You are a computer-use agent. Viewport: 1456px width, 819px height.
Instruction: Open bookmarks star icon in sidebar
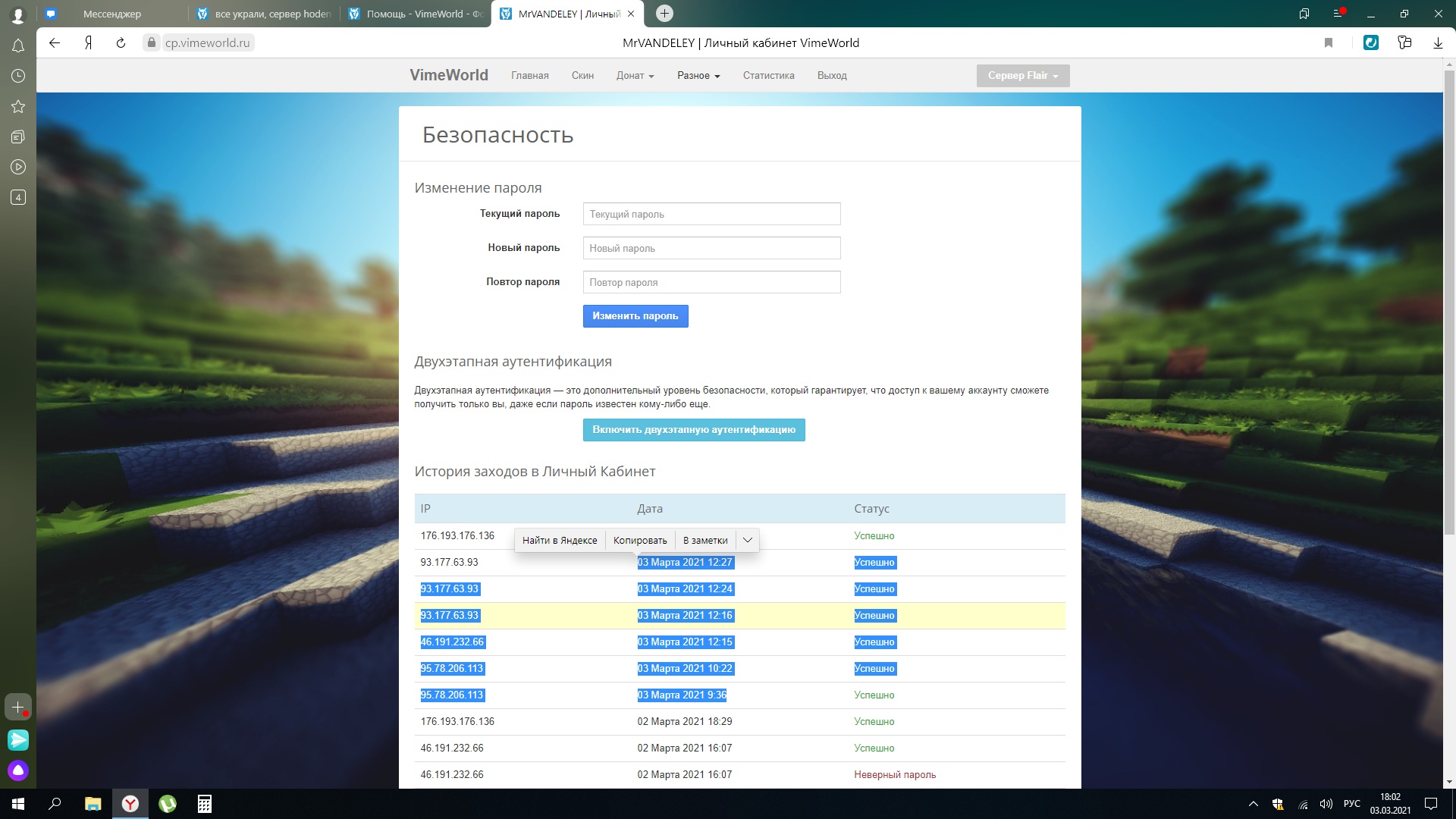pos(18,106)
